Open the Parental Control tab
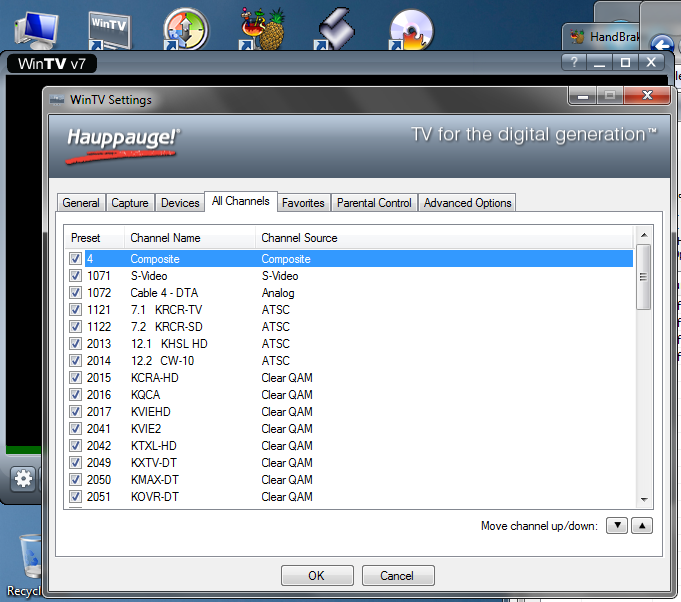681x602 pixels. tap(374, 203)
